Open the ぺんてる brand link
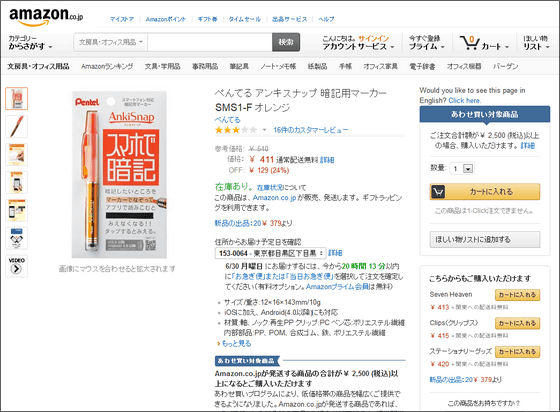The image size is (560, 412). (x=228, y=120)
